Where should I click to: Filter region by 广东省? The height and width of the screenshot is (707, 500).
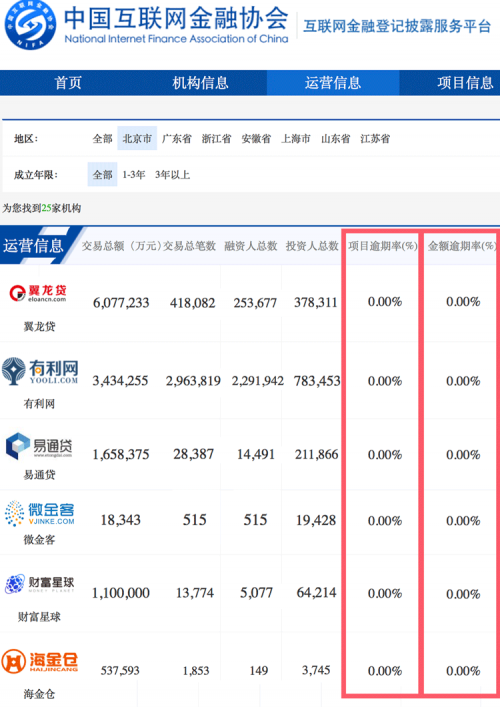[177, 138]
